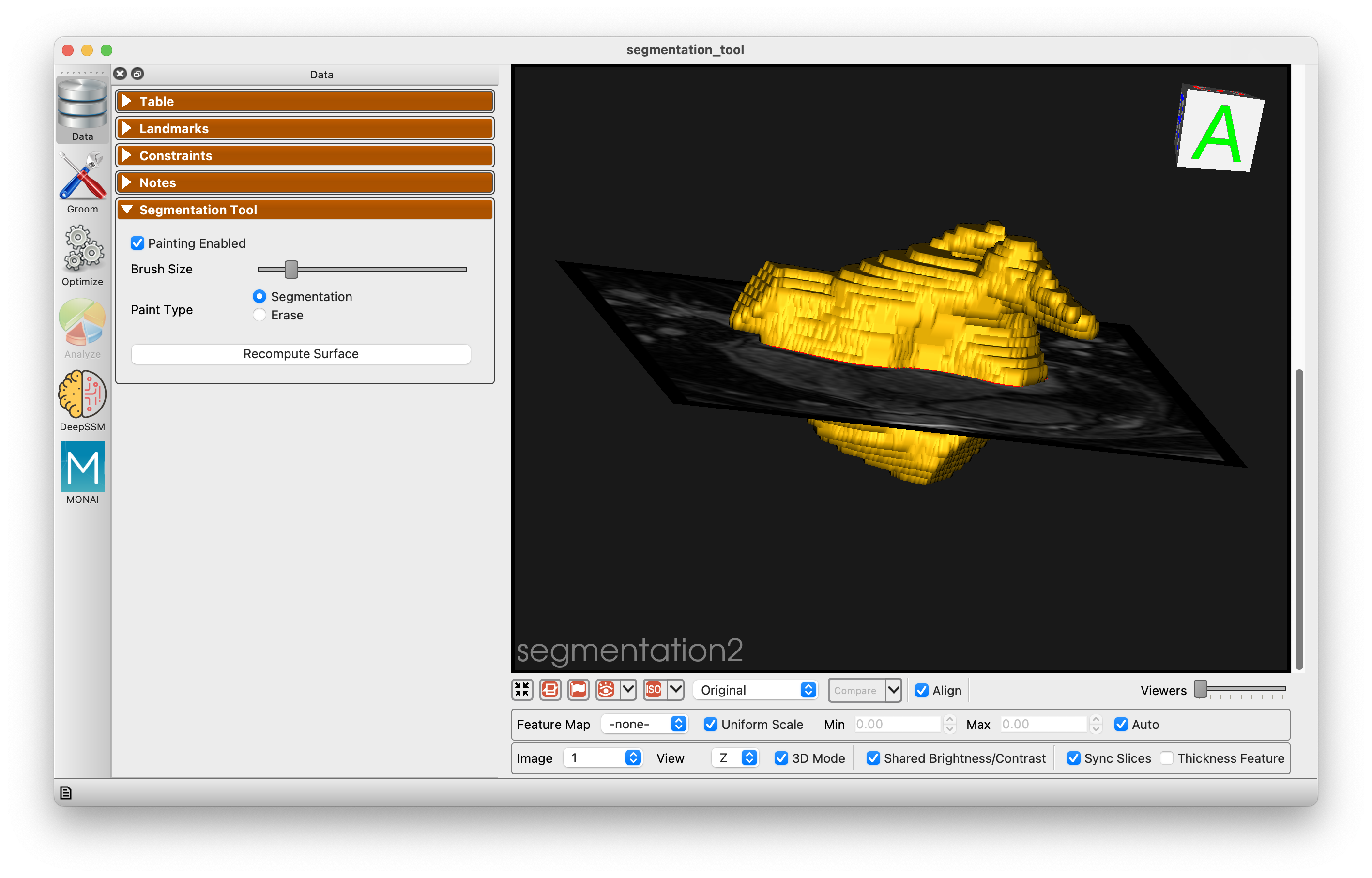This screenshot has width=1372, height=878.
Task: Select the Erase paint type
Action: 259,315
